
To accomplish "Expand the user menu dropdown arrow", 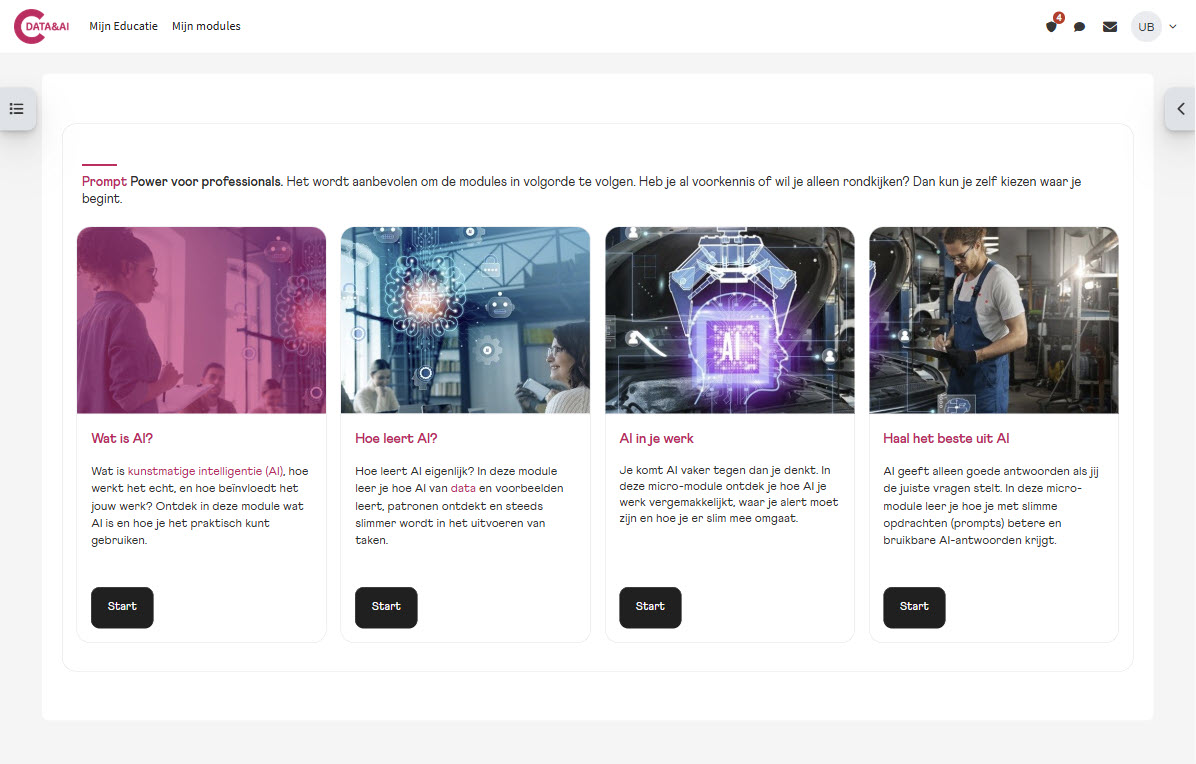I will [1173, 27].
